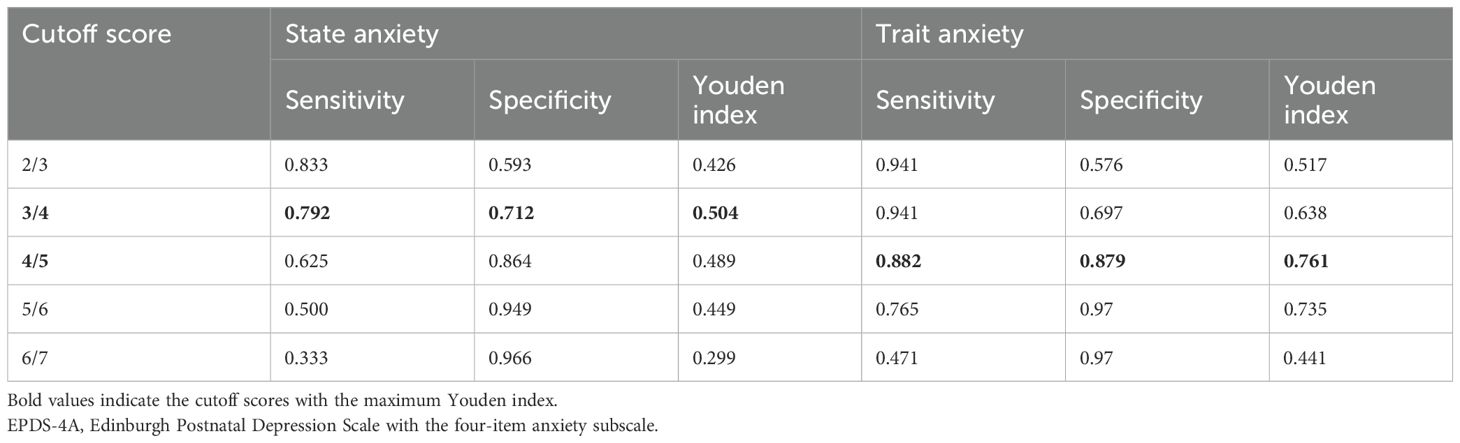Screen dimensions: 1460x443
Task: Select the bold 0.504 Youden index value
Action: pyautogui.click(x=714, y=212)
